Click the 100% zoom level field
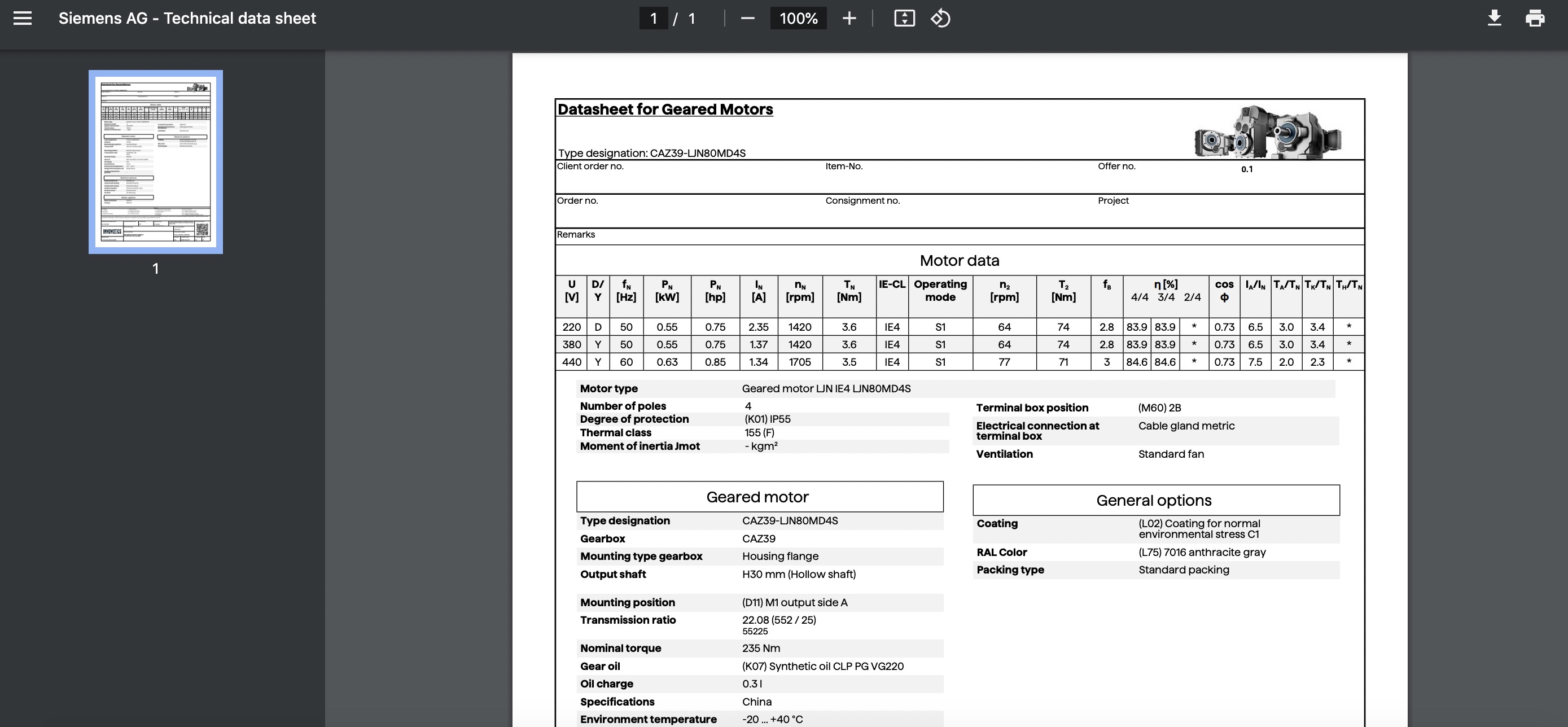The image size is (1568, 727). point(798,18)
